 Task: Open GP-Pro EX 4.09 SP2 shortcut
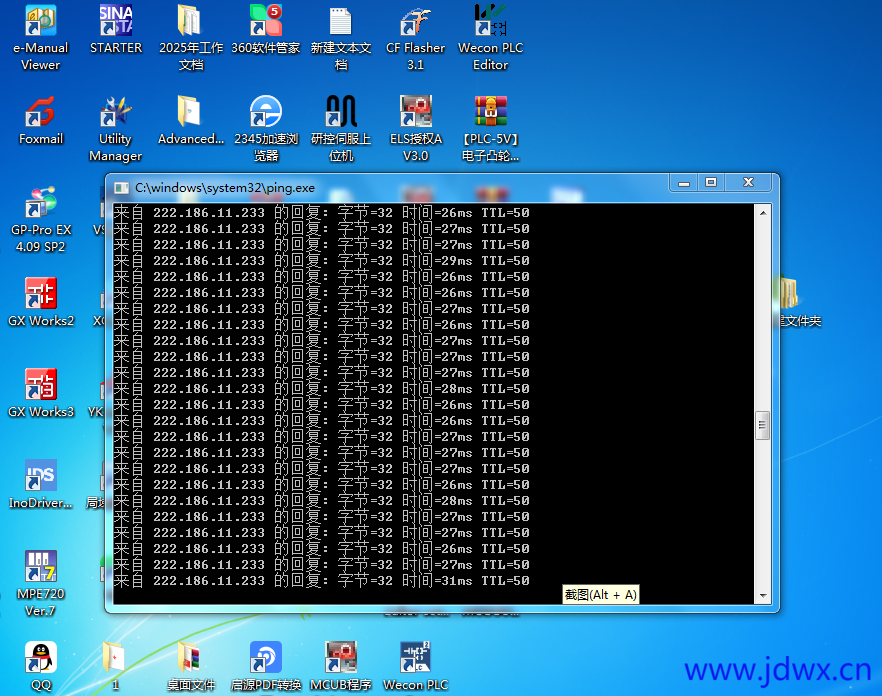[x=40, y=220]
